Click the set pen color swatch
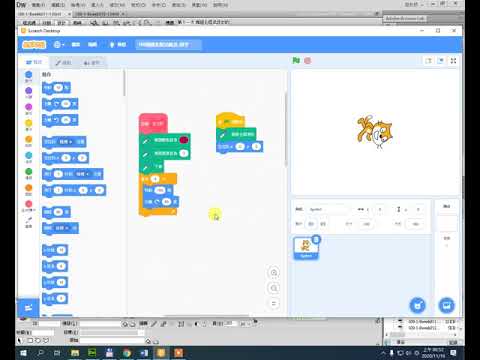Viewport: 480px width, 360px height. tap(184, 140)
